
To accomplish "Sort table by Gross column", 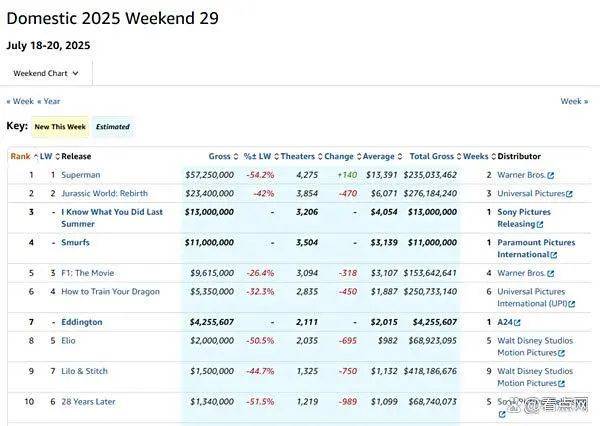I will tap(223, 156).
